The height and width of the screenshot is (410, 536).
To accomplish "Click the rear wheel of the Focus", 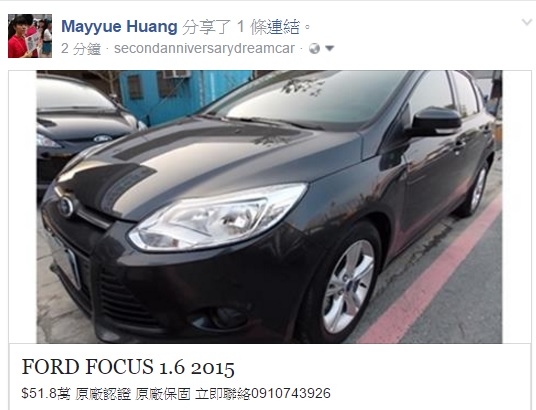I will (x=477, y=190).
